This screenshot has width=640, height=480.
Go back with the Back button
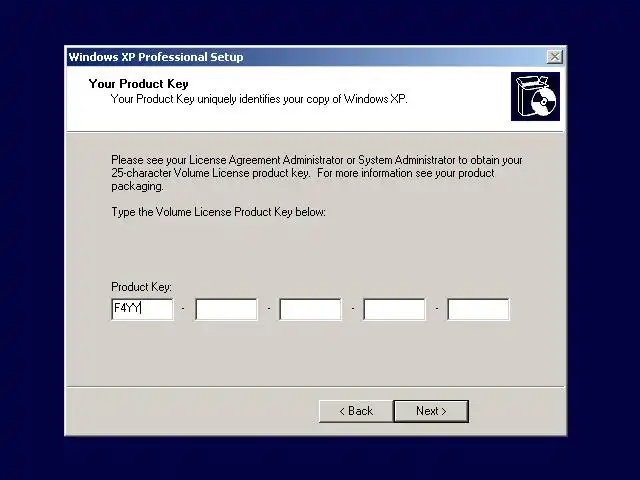click(x=356, y=411)
